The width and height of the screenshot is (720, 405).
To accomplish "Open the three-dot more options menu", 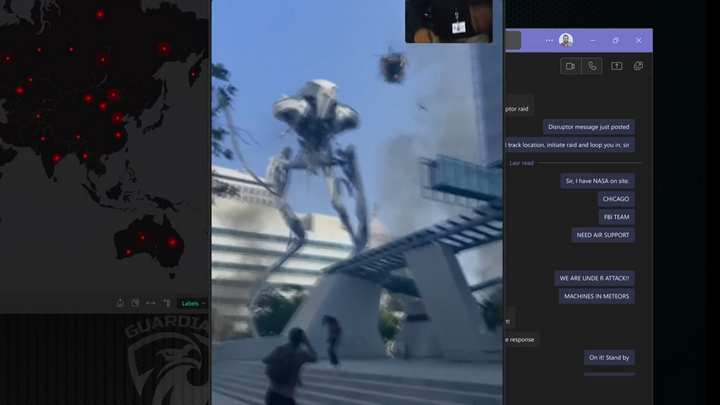I will 549,40.
